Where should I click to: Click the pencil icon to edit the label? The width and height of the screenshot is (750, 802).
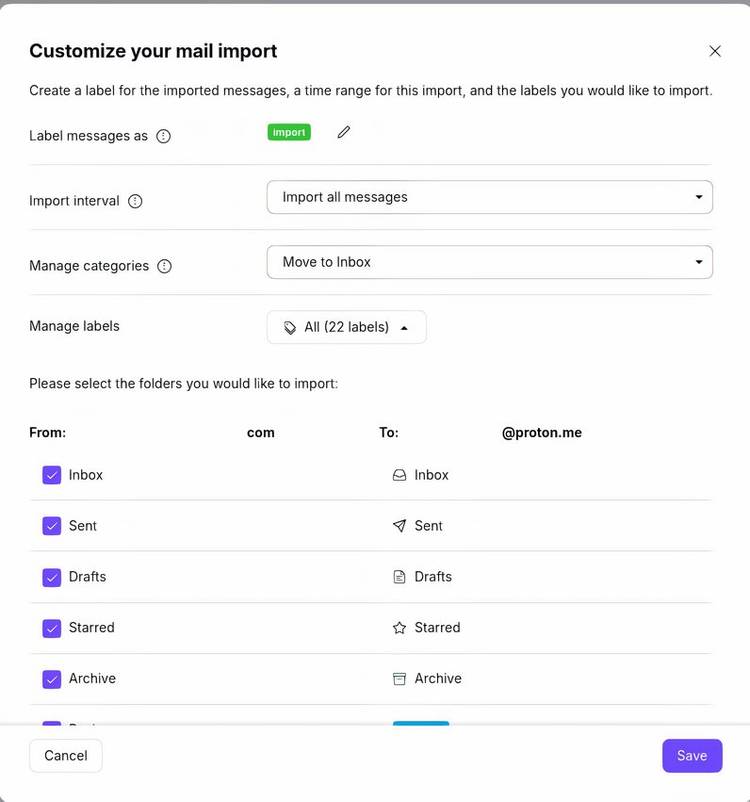click(344, 132)
